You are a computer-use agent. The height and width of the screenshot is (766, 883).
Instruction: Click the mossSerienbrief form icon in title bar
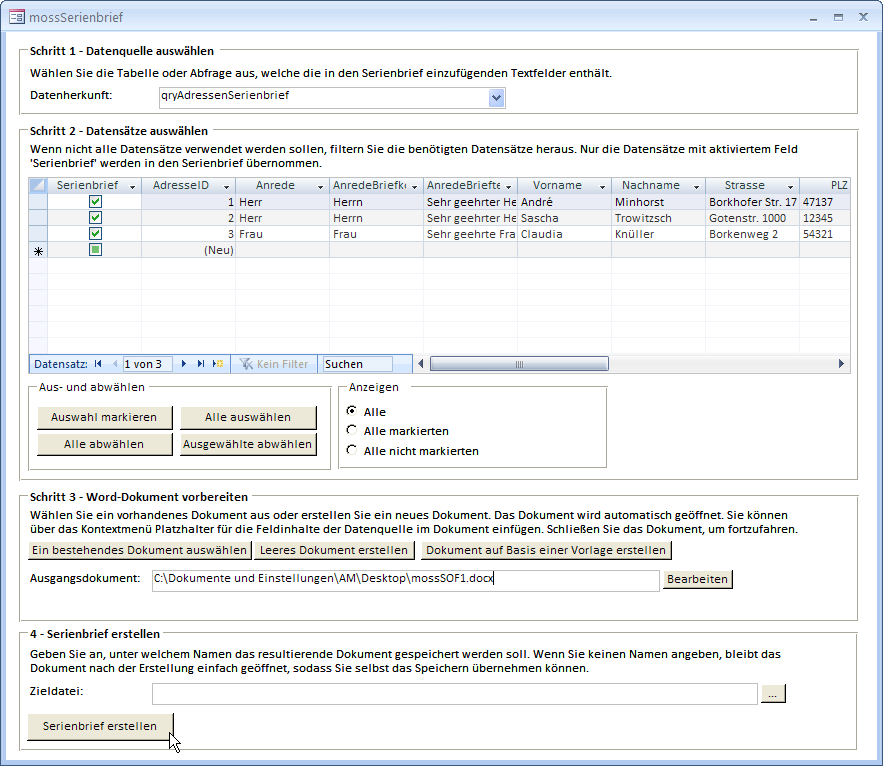16,17
